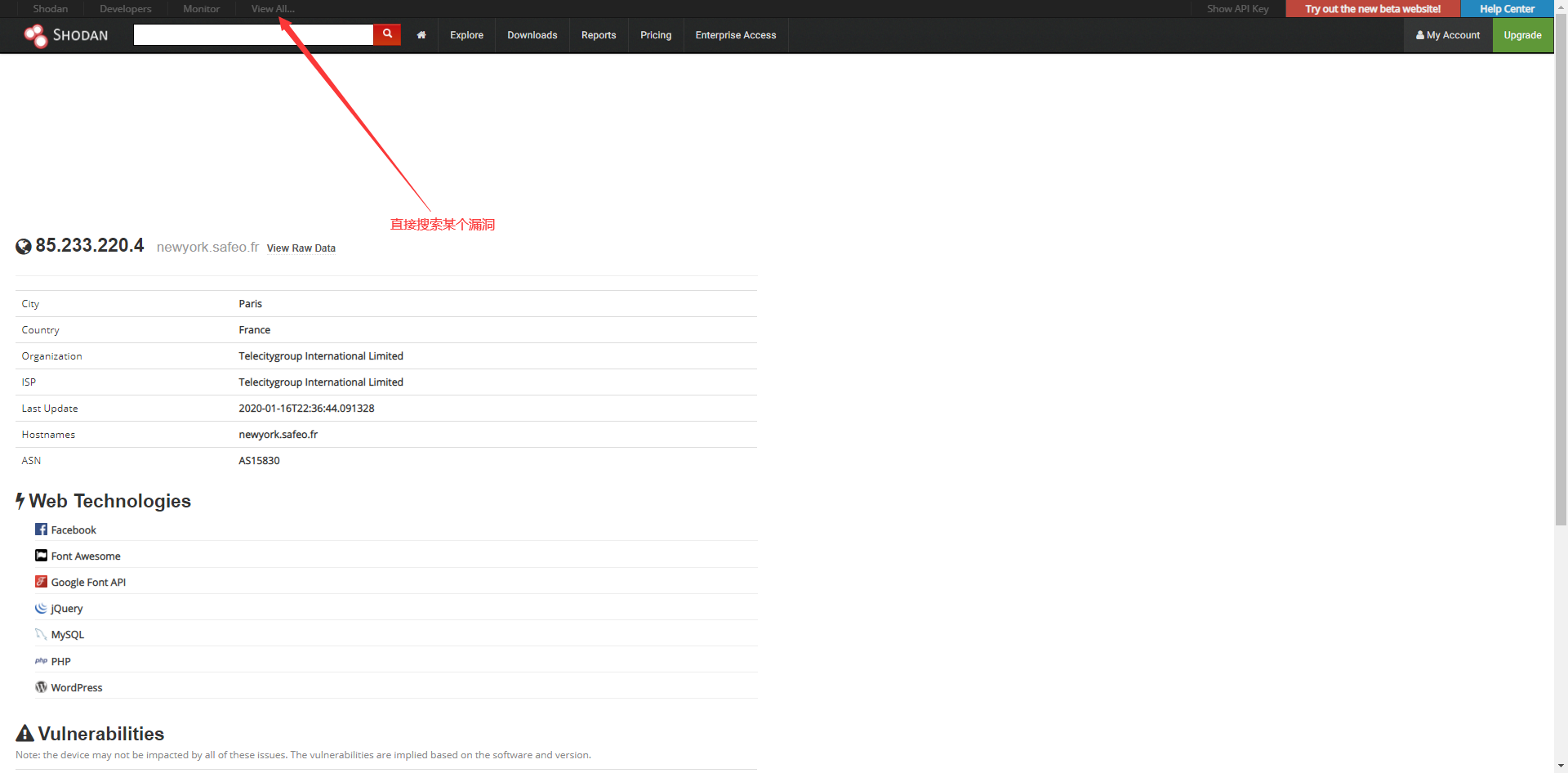The height and width of the screenshot is (773, 1568).
Task: Select the France country value
Action: pyautogui.click(x=254, y=330)
